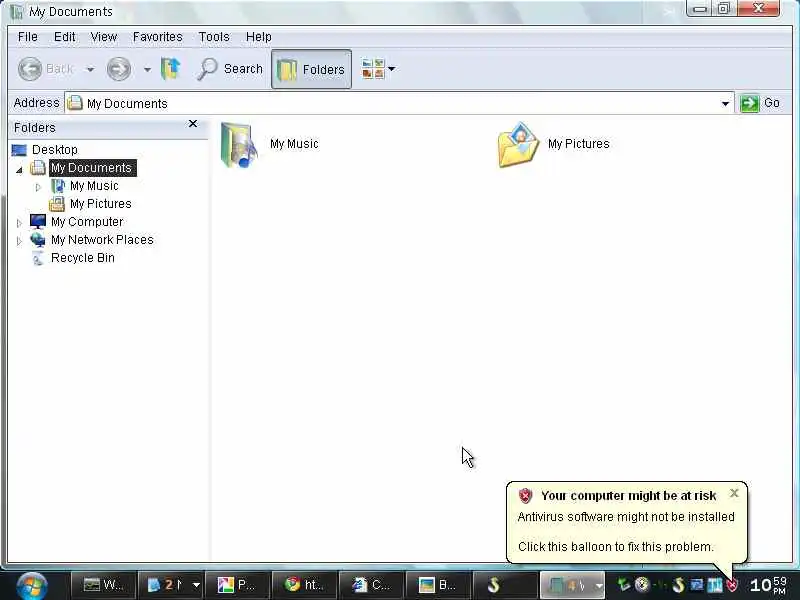This screenshot has width=800, height=600.
Task: Collapse the My Documents tree node
Action: coord(19,170)
